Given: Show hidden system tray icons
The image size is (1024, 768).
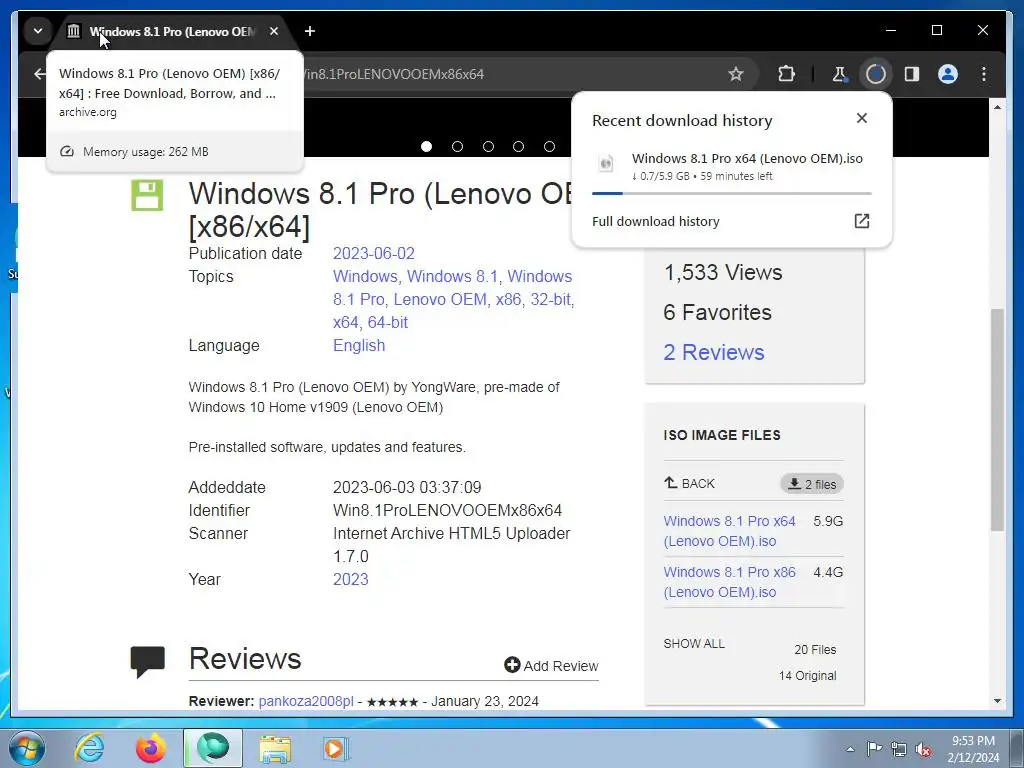Looking at the screenshot, I should 850,749.
